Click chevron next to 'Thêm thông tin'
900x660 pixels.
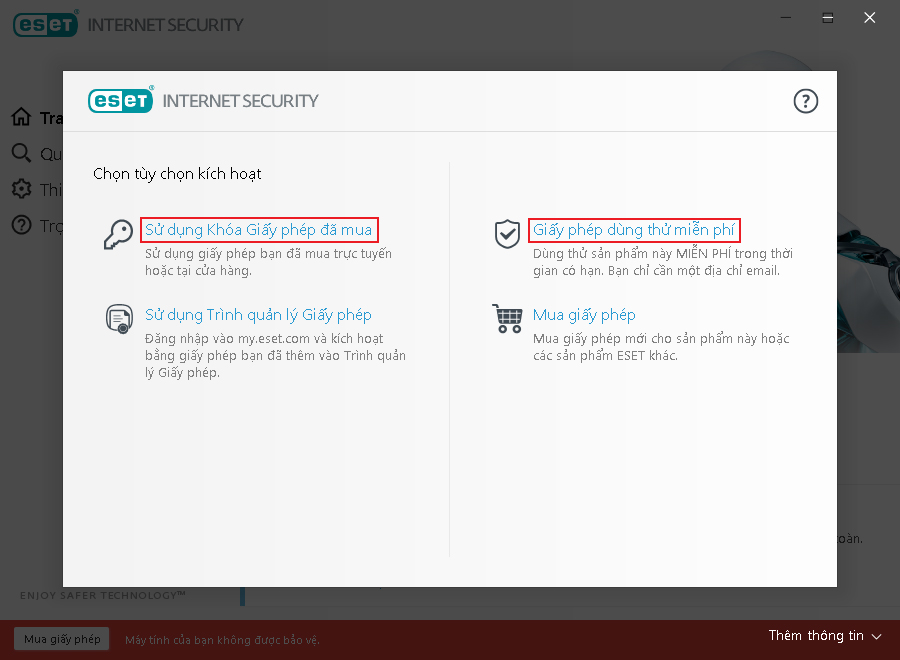[x=876, y=636]
